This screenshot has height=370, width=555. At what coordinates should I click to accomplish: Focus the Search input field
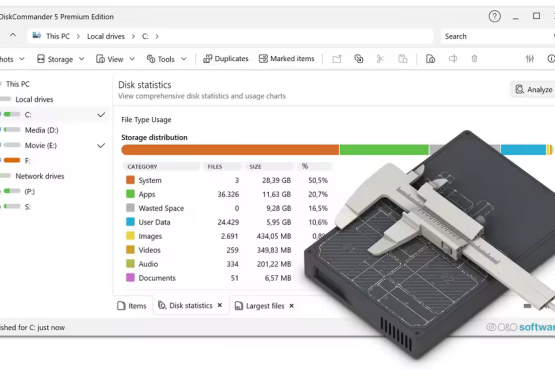497,36
